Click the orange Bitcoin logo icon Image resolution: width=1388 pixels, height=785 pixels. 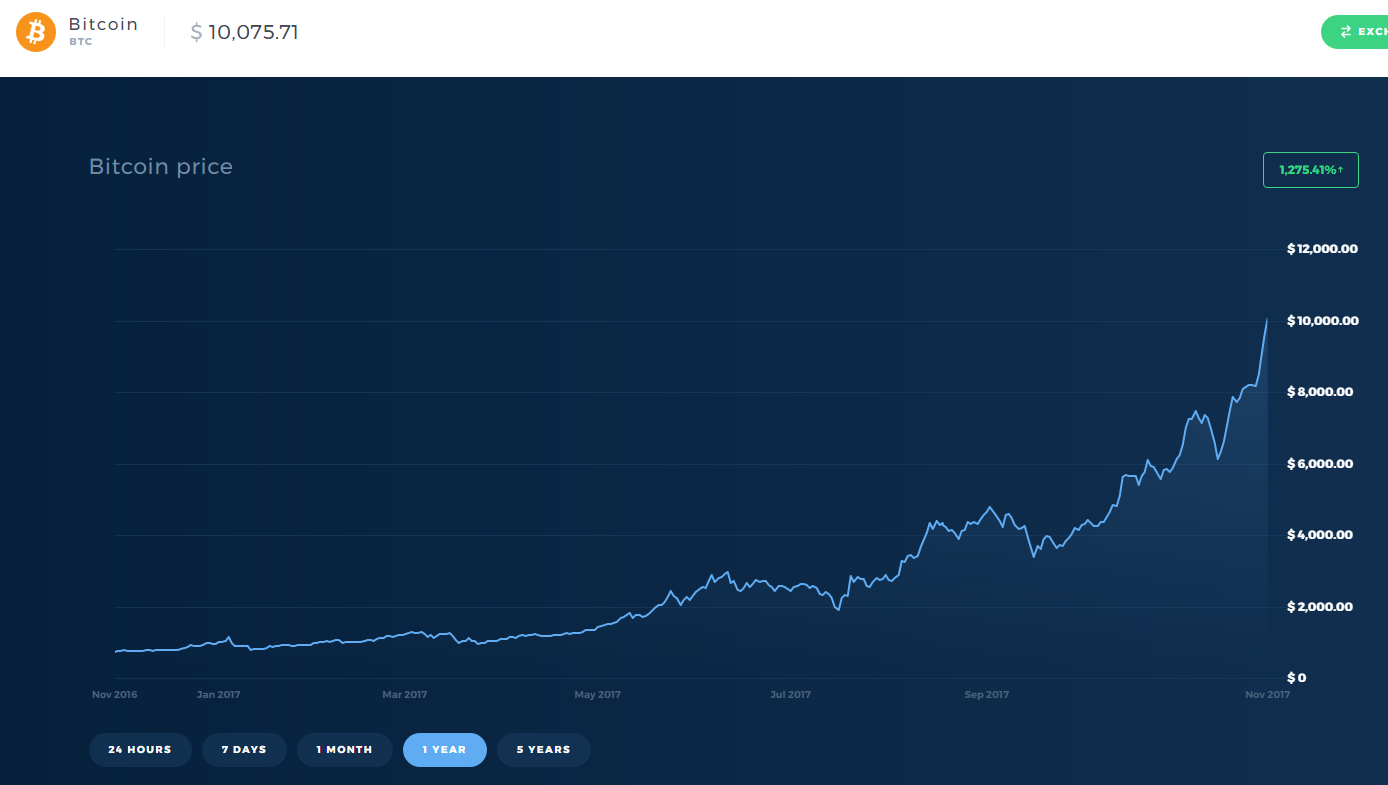click(x=36, y=32)
